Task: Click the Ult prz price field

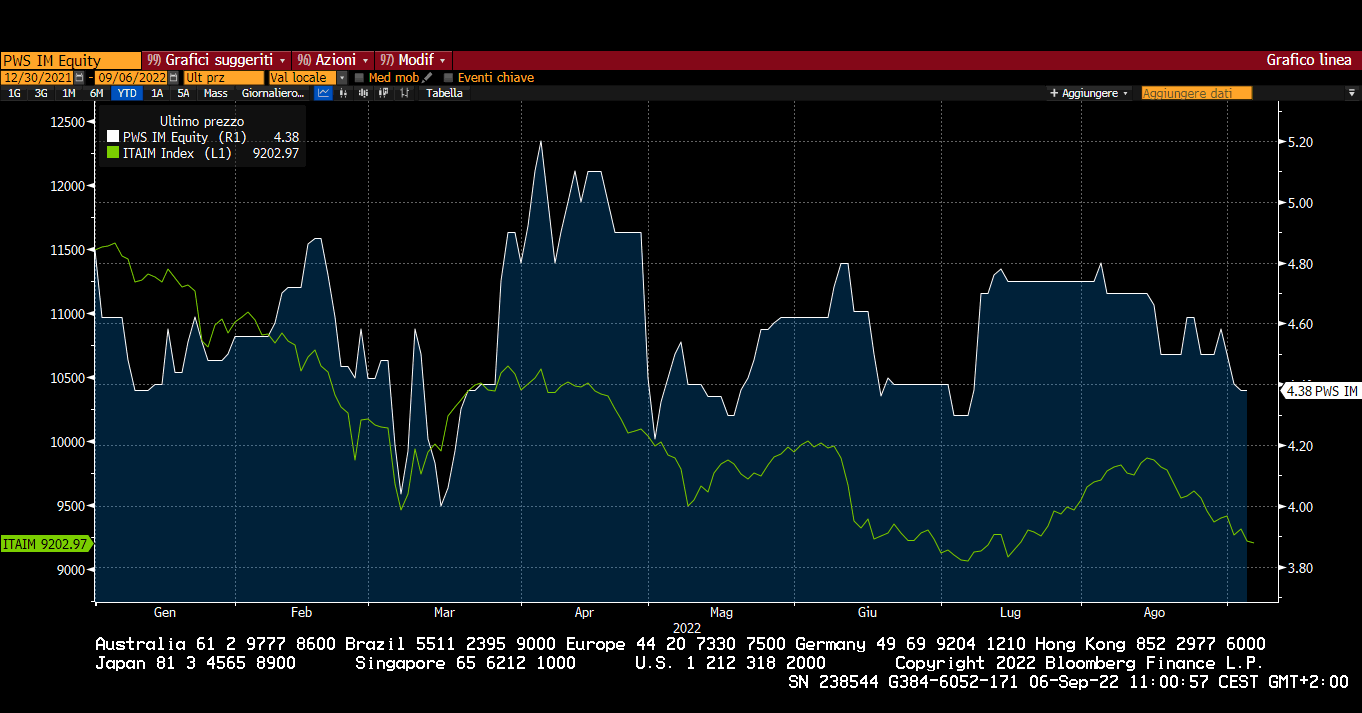Action: point(224,77)
